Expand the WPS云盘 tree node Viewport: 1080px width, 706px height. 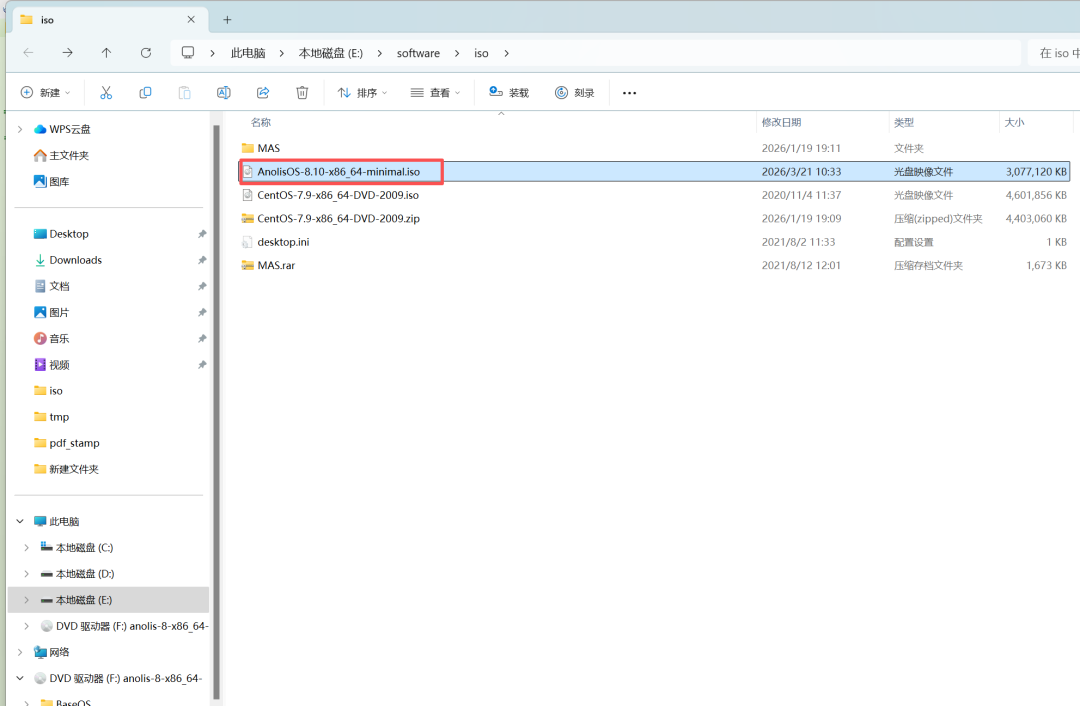(20, 129)
